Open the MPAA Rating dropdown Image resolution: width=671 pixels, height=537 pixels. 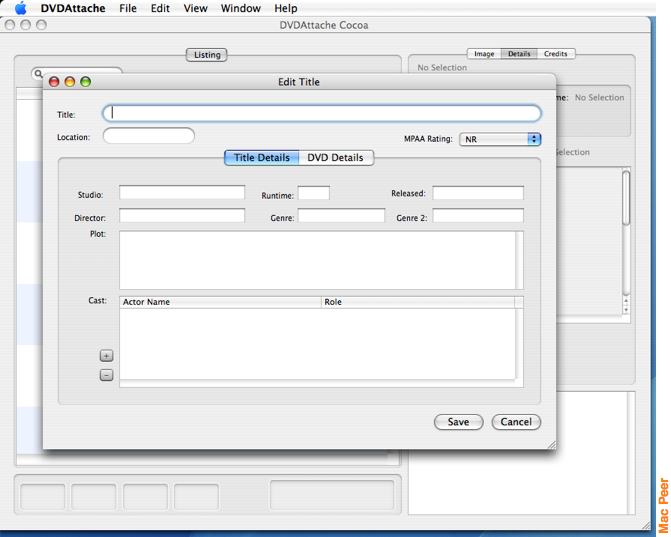(500, 139)
